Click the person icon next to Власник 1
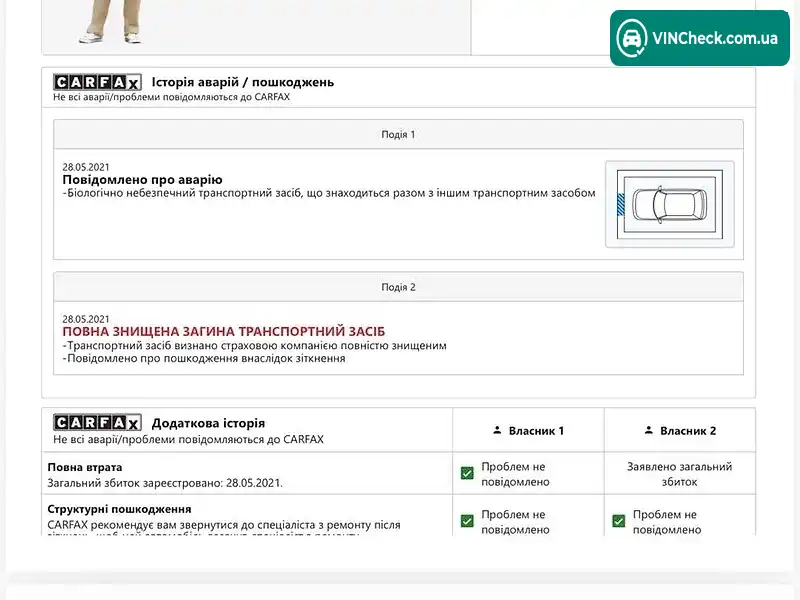Image resolution: width=800 pixels, height=600 pixels. (497, 431)
